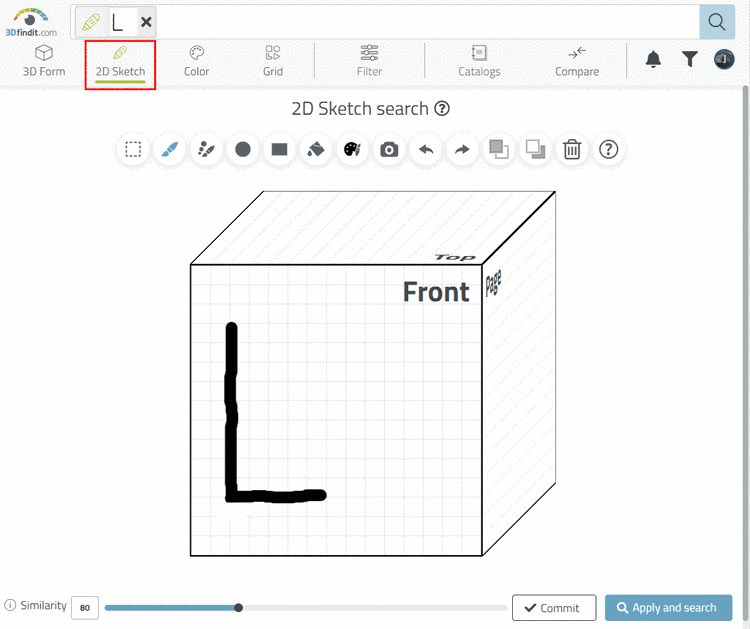Open the Catalogs tab
This screenshot has height=629, width=750.
coord(479,61)
